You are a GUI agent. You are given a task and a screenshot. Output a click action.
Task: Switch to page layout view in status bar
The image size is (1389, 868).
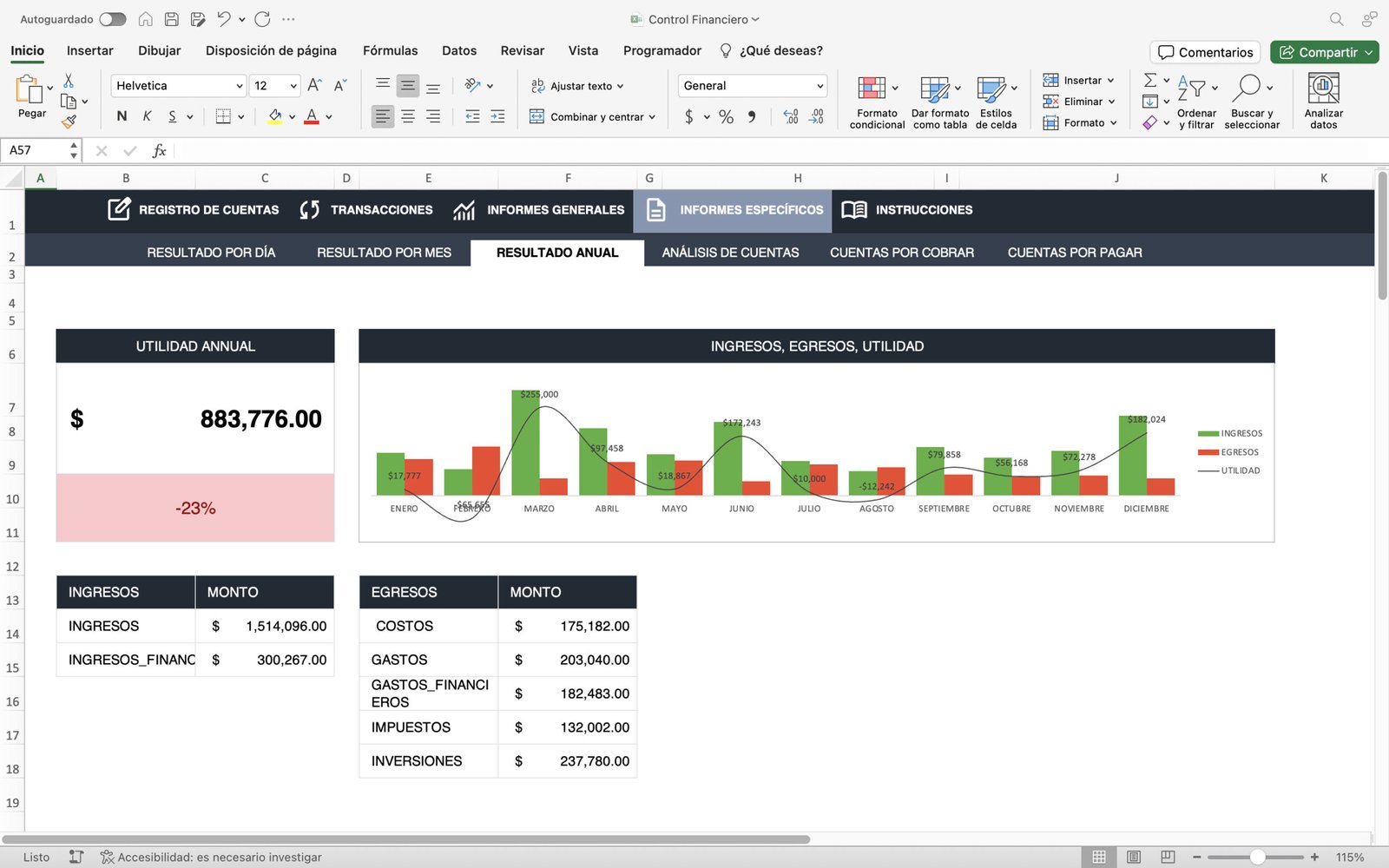click(x=1134, y=857)
